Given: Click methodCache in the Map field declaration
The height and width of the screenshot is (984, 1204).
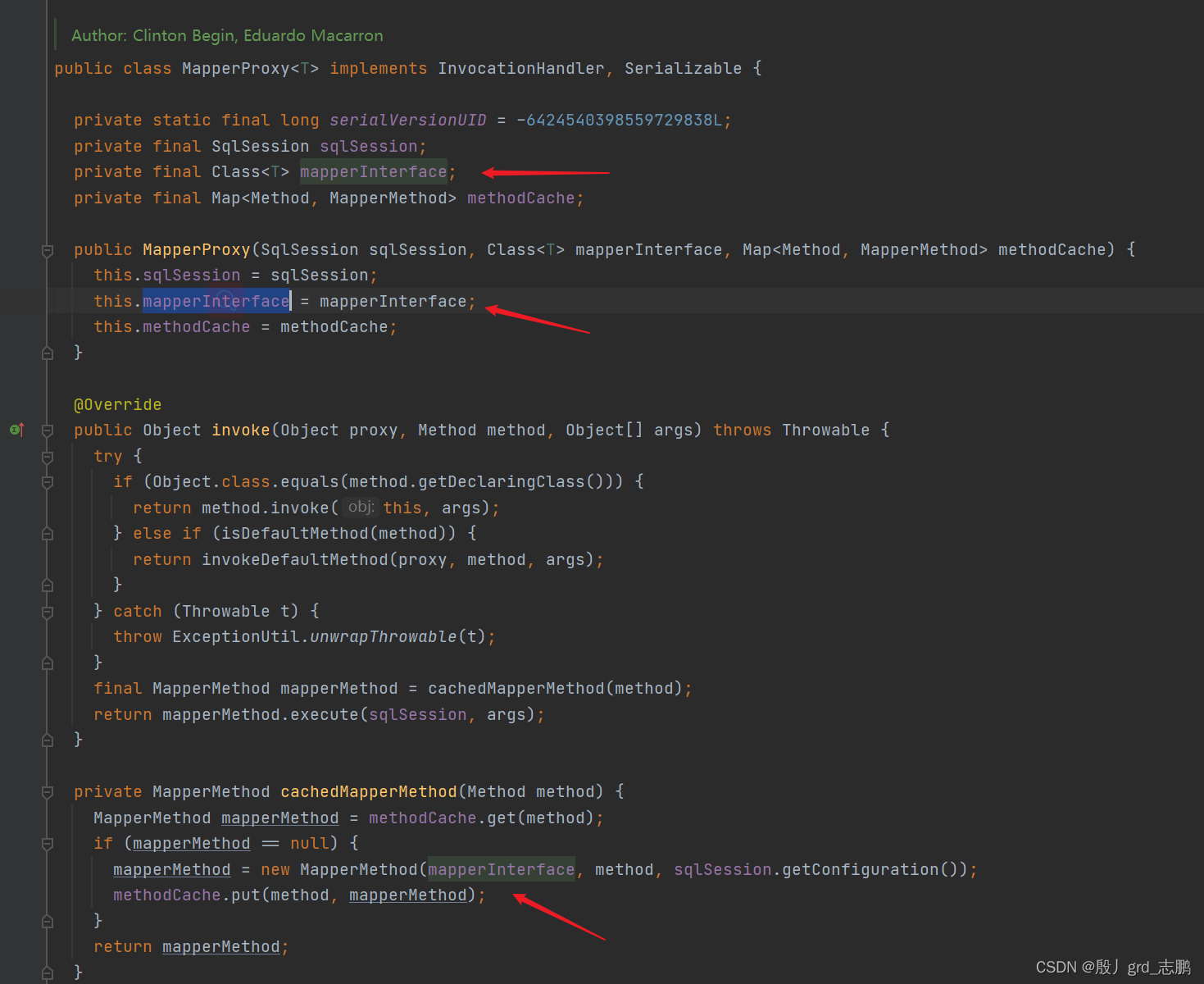Looking at the screenshot, I should (x=521, y=198).
